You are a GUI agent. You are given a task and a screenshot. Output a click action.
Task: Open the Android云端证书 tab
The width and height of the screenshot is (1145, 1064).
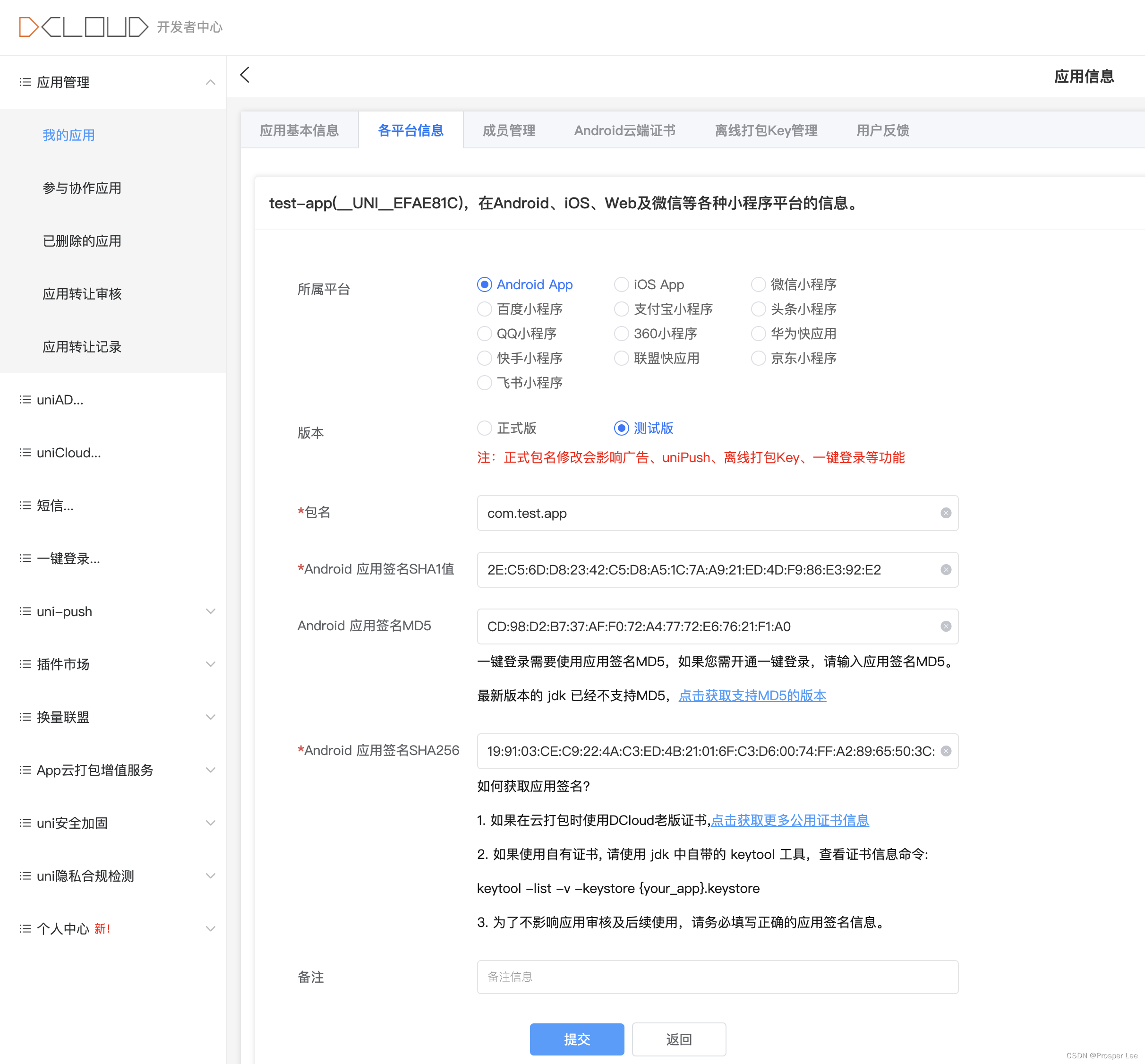click(624, 131)
